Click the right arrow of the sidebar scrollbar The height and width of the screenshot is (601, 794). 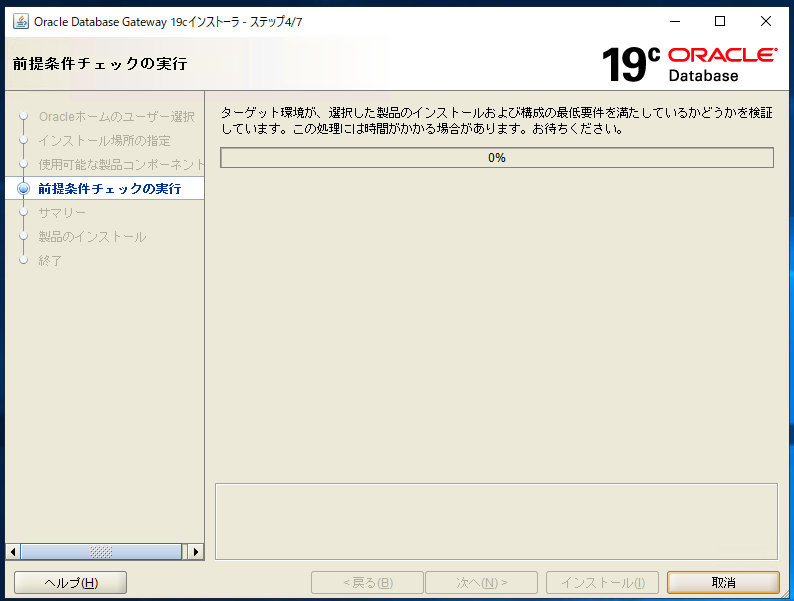tap(196, 552)
